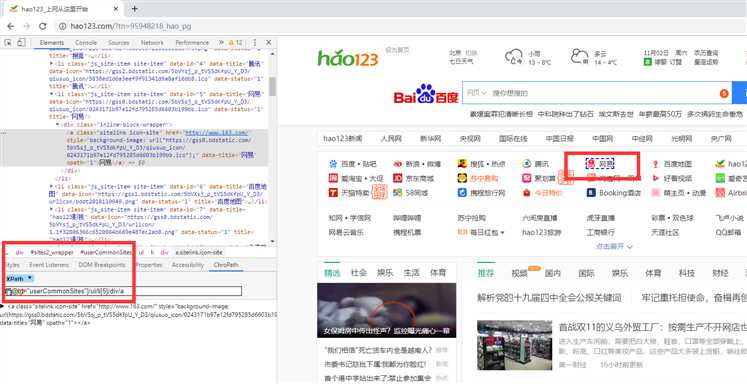Open a new browser tab
This screenshot has width=747, height=384.
[x=135, y=9]
